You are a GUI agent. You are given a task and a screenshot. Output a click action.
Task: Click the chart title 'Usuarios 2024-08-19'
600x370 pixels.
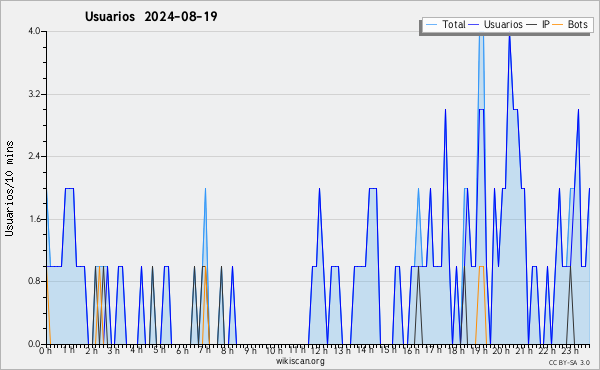pos(151,16)
